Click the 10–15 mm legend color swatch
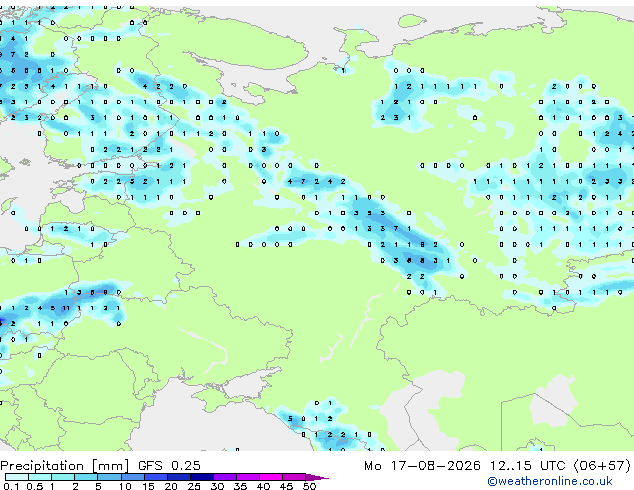Image resolution: width=634 pixels, height=490 pixels. pyautogui.click(x=133, y=477)
